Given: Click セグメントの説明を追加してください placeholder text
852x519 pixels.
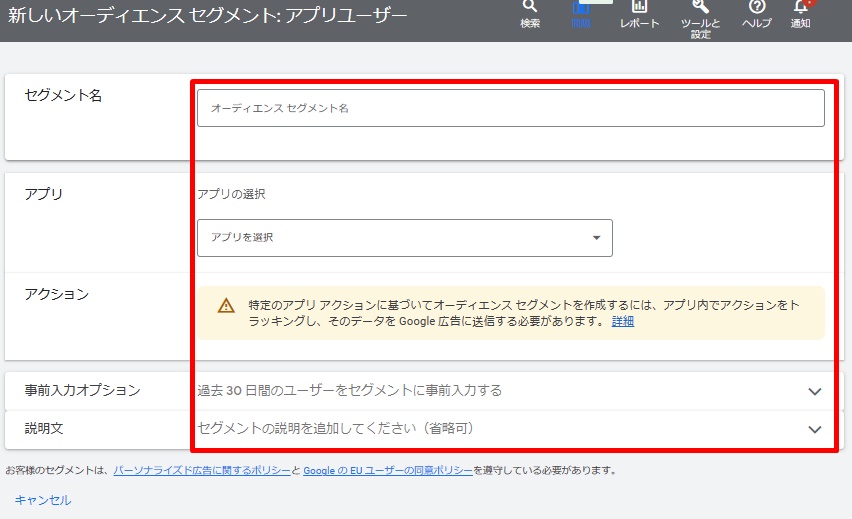Looking at the screenshot, I should 334,428.
